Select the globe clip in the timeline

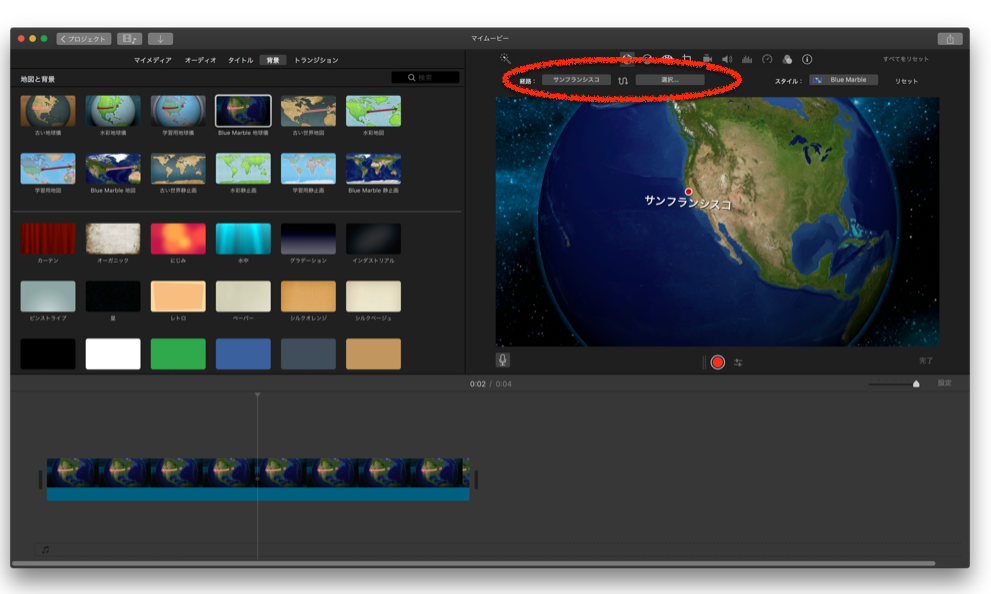click(258, 480)
